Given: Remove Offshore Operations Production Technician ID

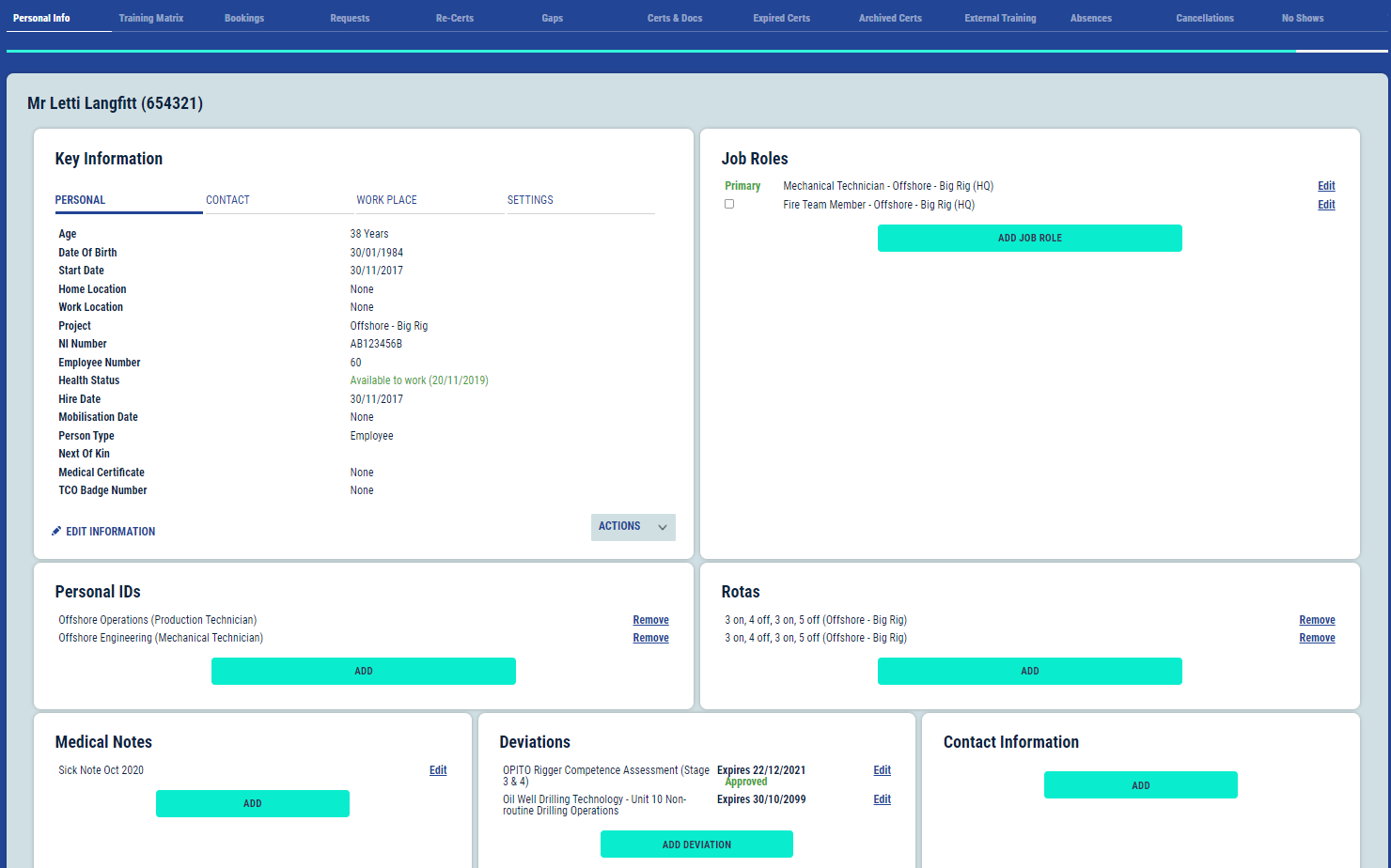Looking at the screenshot, I should pyautogui.click(x=650, y=620).
